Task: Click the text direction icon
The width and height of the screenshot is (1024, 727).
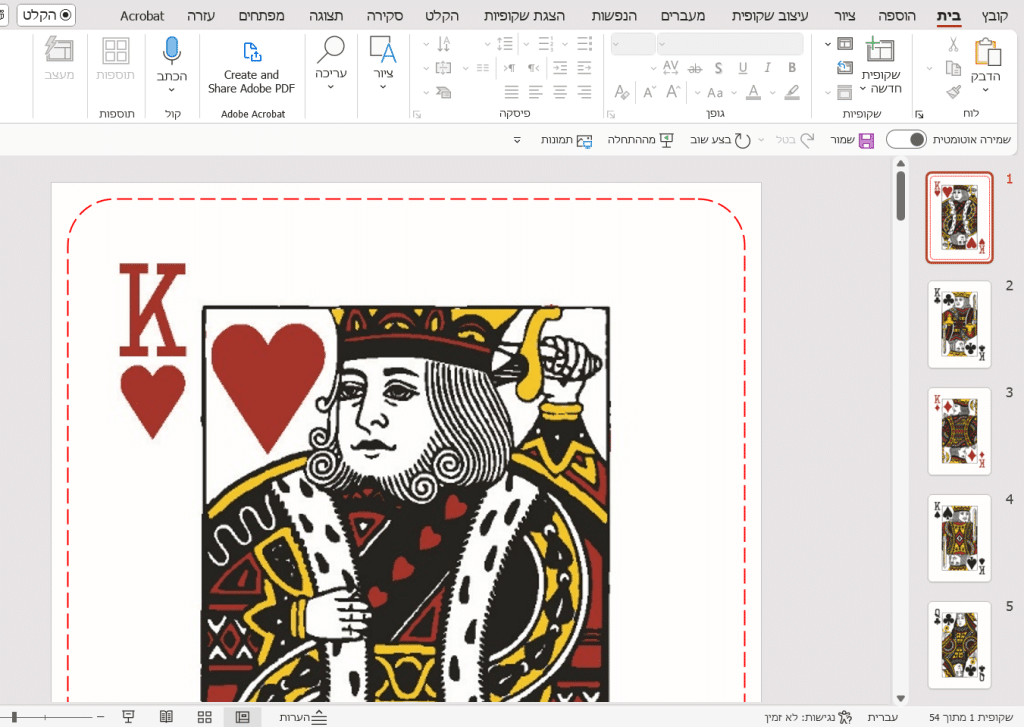Action: point(444,44)
